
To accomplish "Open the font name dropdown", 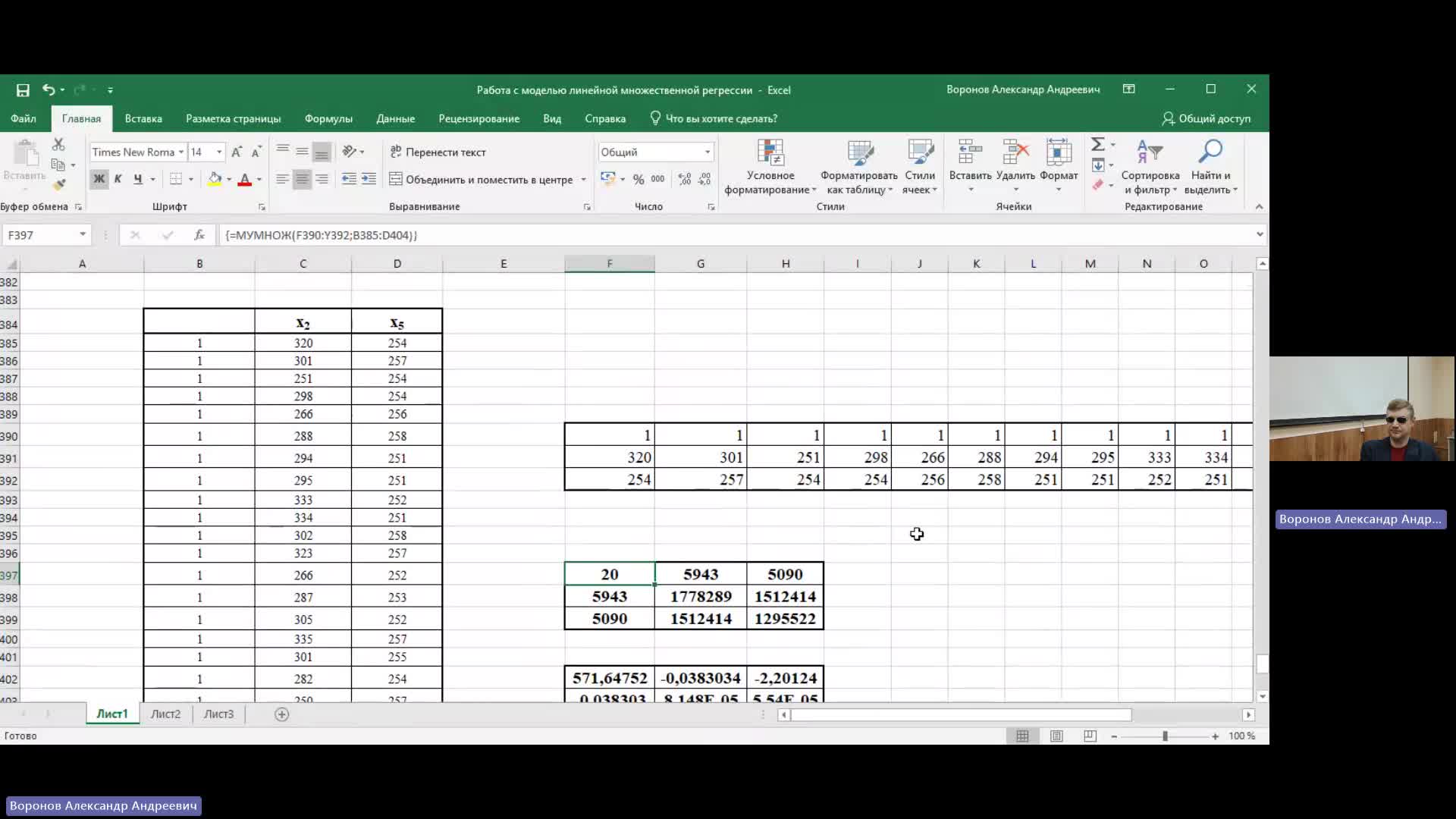I will 181,152.
